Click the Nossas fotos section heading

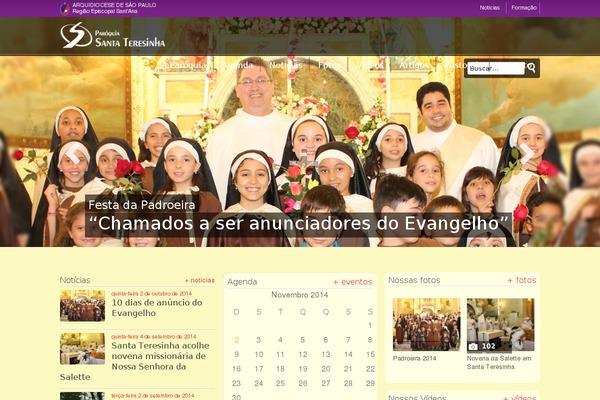coord(414,280)
